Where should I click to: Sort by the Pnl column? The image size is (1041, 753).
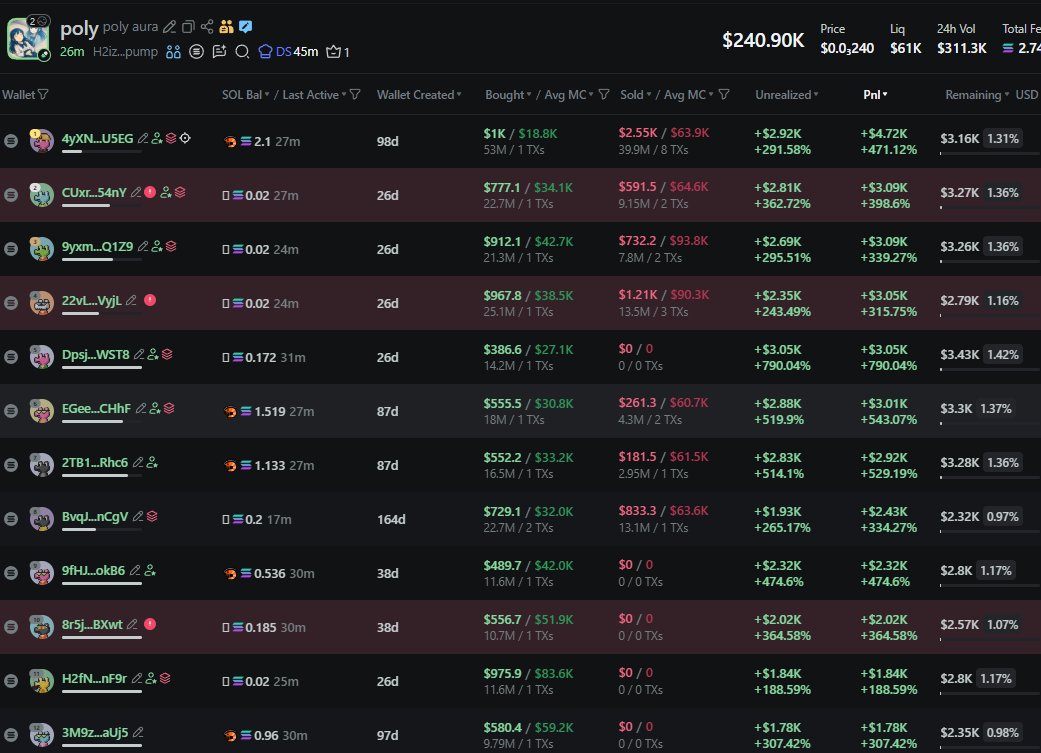pos(875,95)
